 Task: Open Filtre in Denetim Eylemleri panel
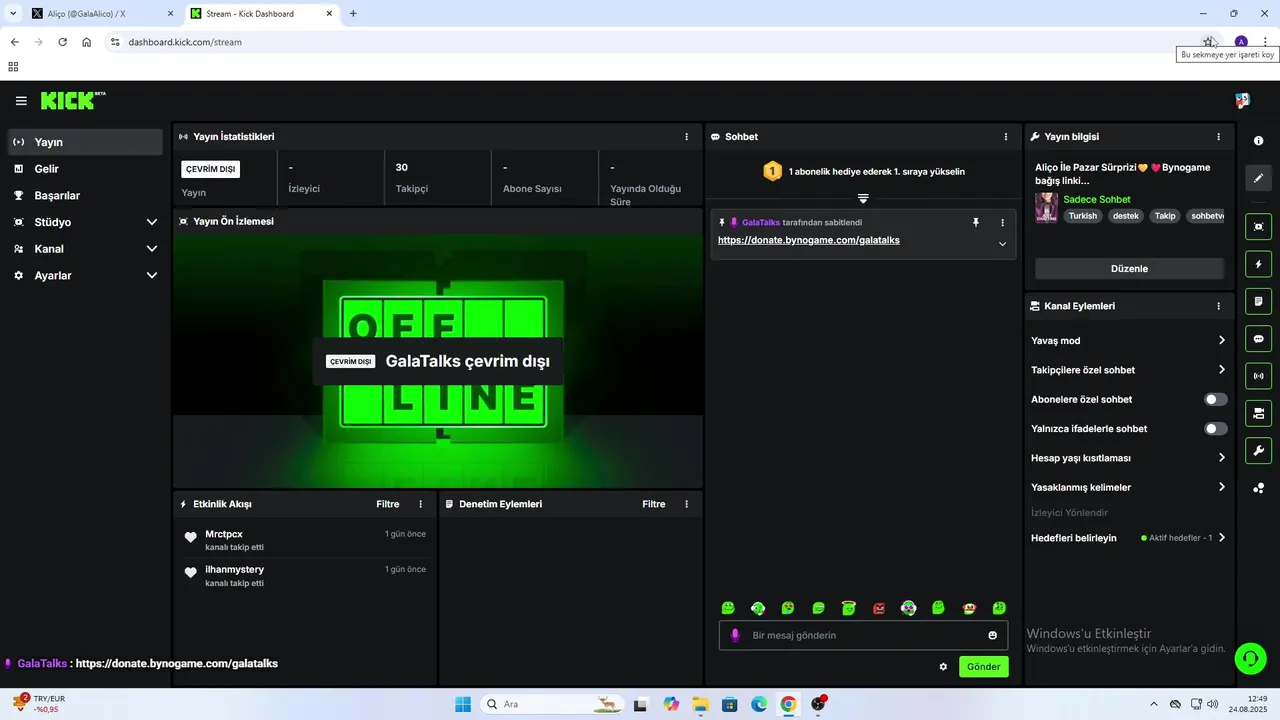click(x=654, y=504)
